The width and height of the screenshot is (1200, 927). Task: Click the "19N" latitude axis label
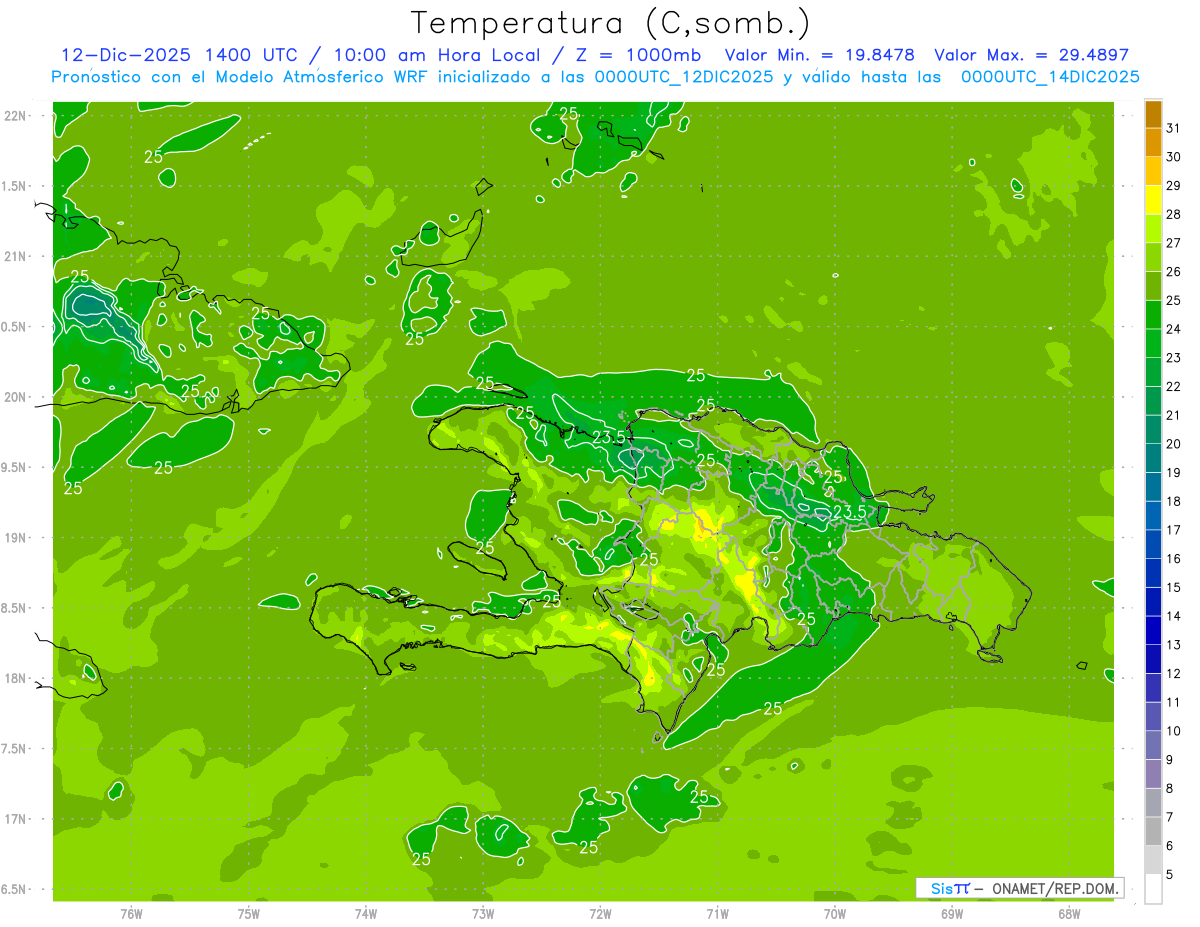[16, 537]
